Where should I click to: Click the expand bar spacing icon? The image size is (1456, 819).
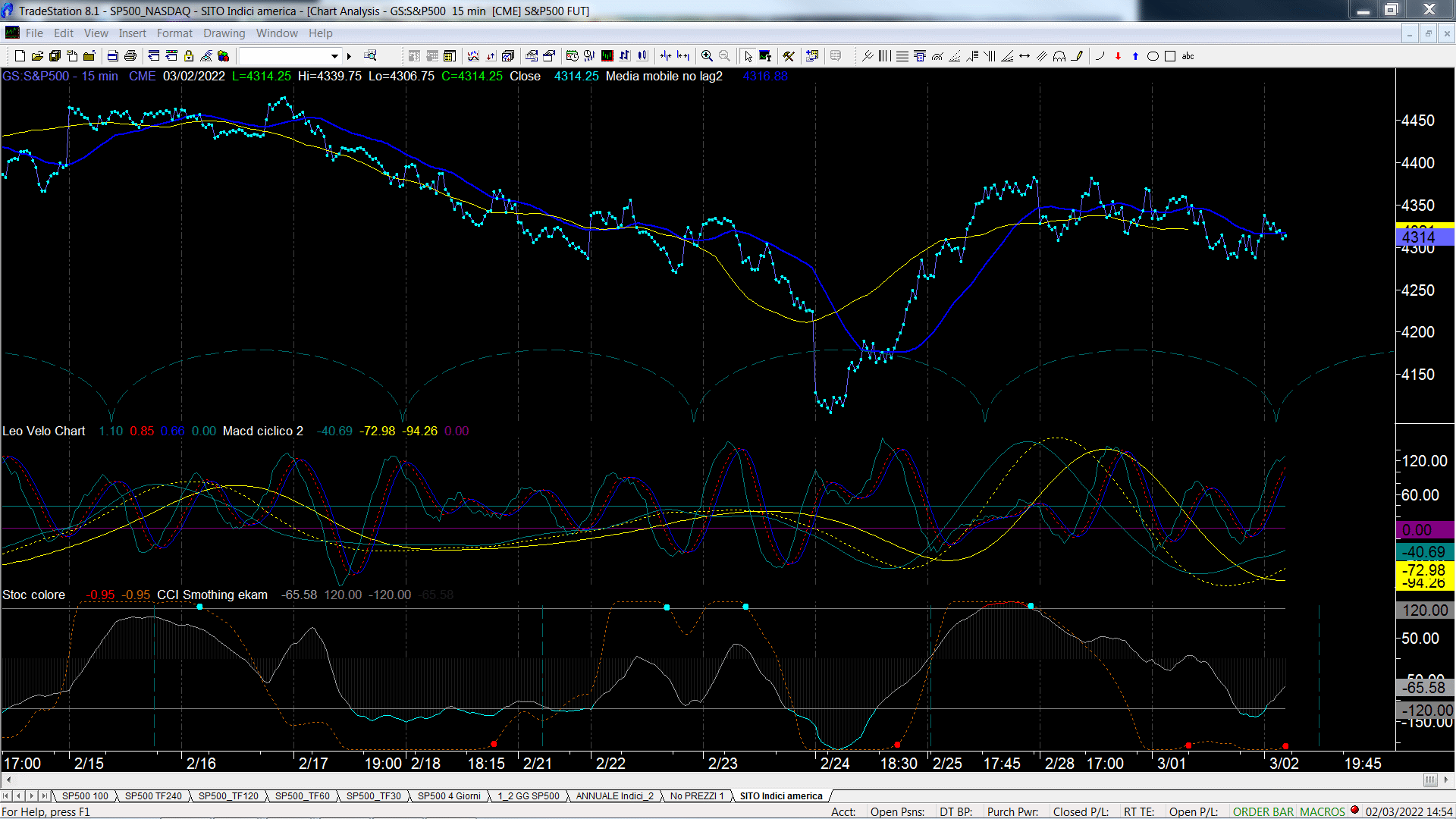click(683, 56)
